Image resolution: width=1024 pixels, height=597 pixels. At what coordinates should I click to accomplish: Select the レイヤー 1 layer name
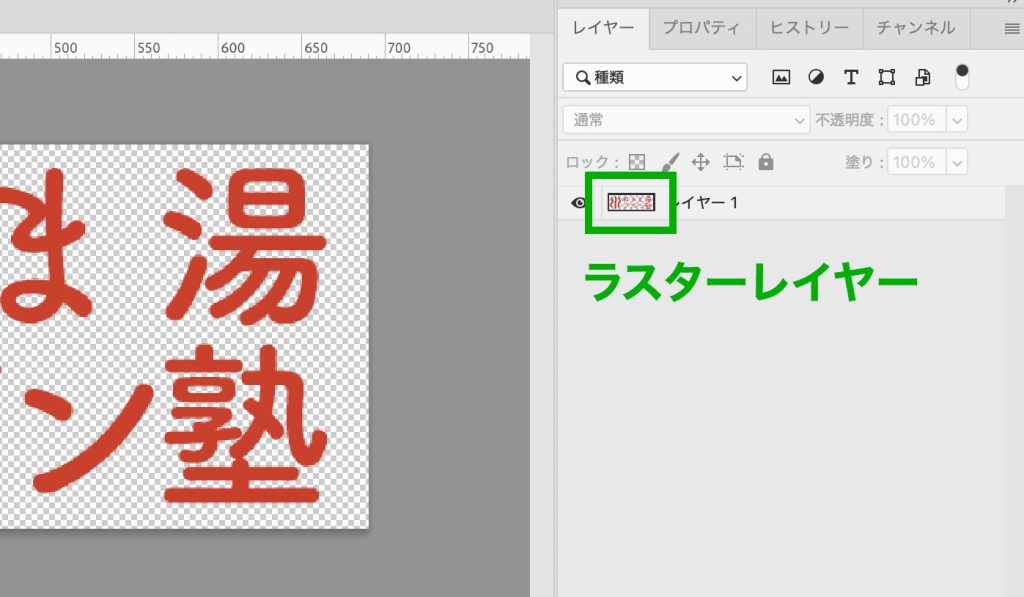[708, 202]
